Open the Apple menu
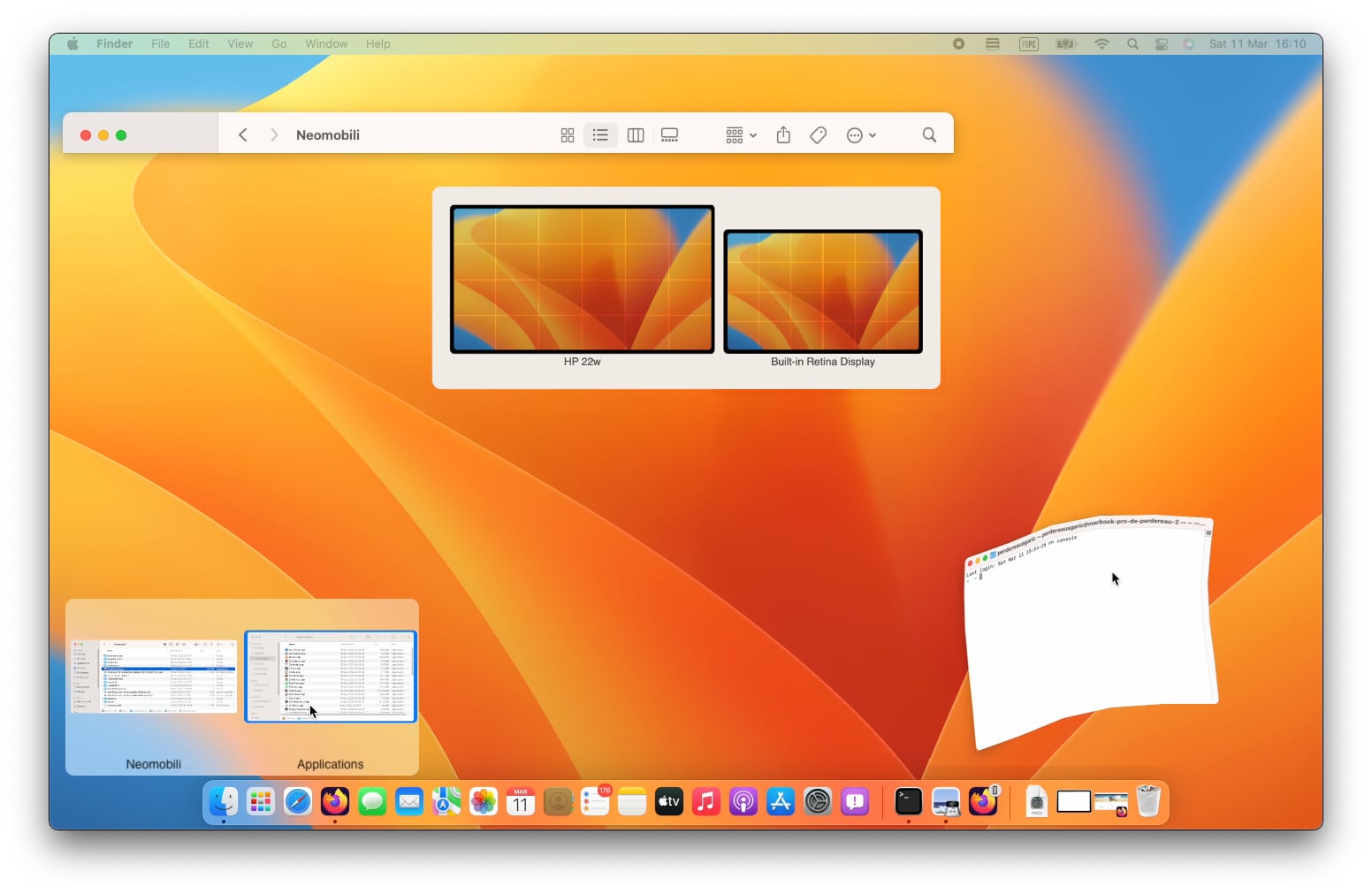 (x=73, y=44)
